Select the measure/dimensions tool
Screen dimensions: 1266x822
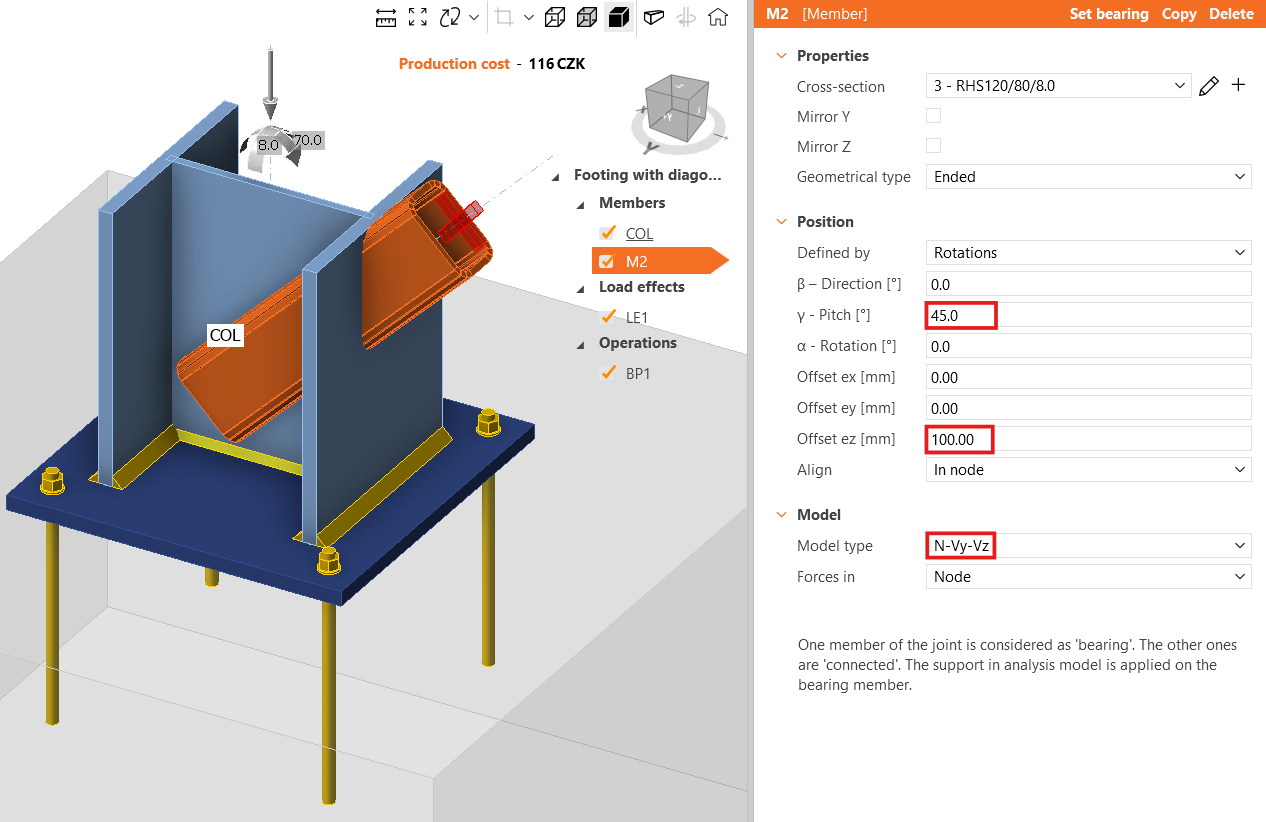386,17
